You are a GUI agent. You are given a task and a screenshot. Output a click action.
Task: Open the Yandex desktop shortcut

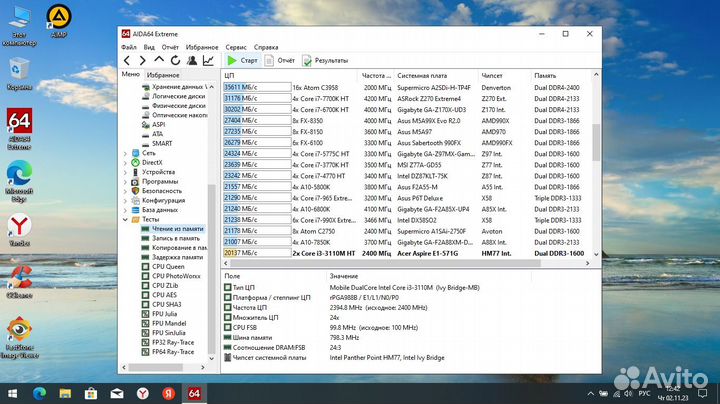[19, 230]
